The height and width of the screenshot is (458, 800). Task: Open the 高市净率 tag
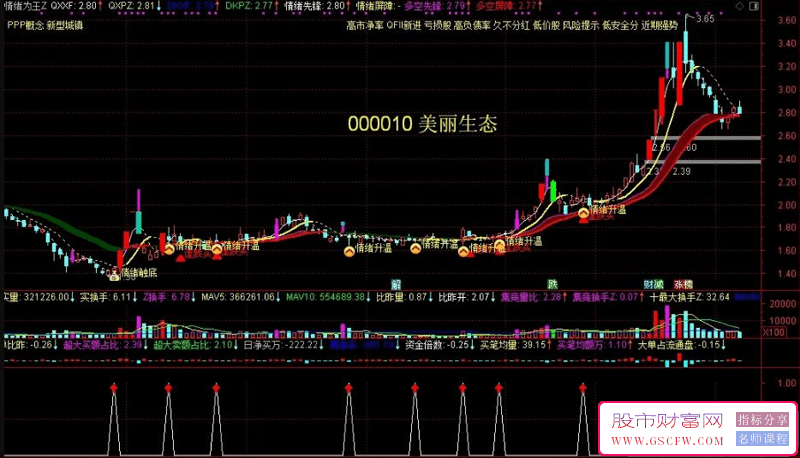coord(365,25)
